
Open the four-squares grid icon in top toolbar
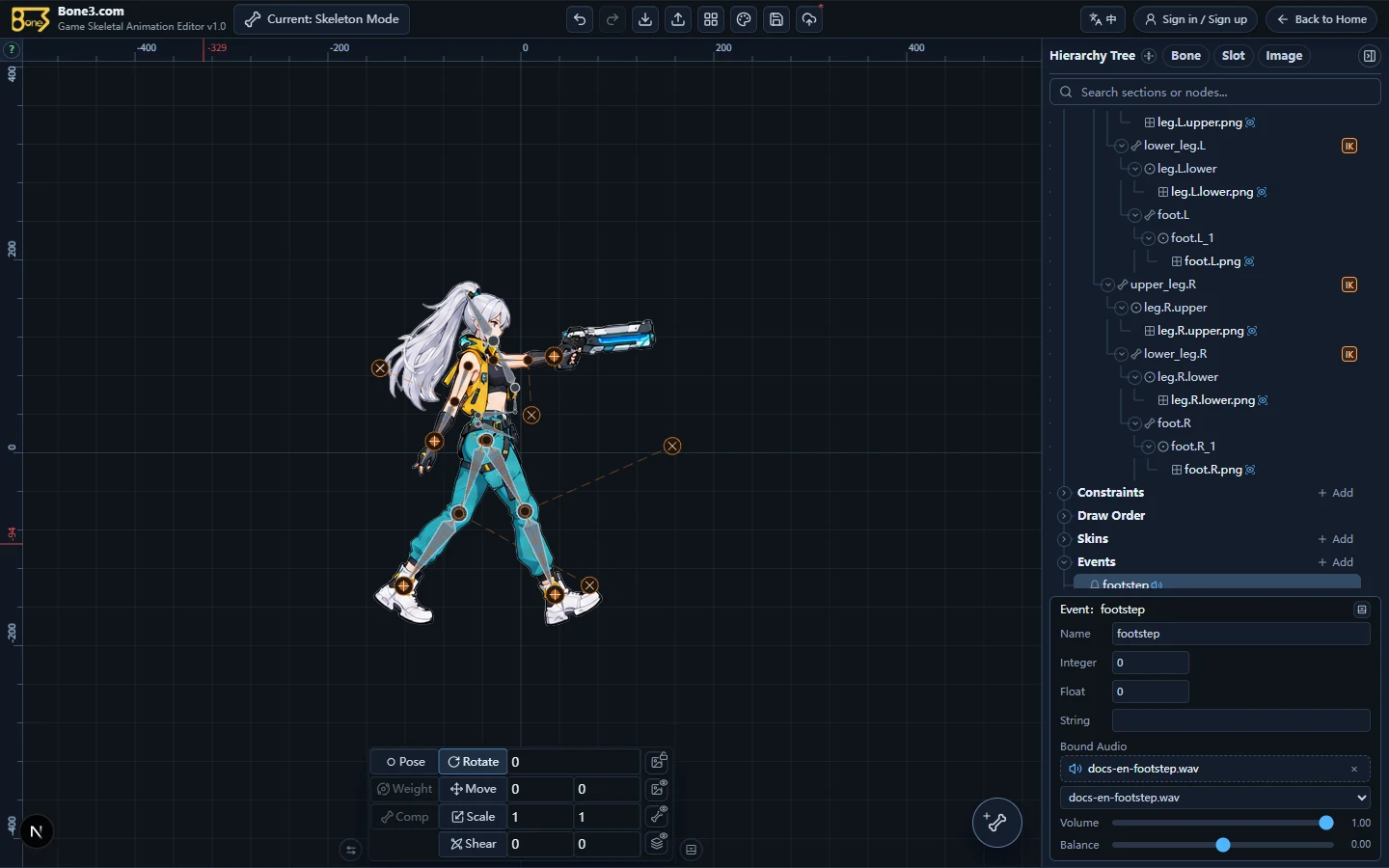711,19
